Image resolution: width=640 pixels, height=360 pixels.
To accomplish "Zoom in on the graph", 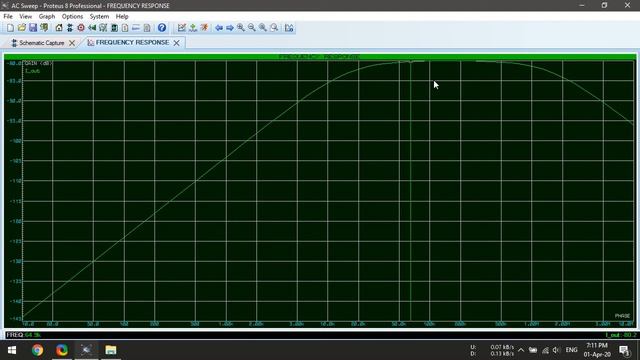I will tap(241, 28).
